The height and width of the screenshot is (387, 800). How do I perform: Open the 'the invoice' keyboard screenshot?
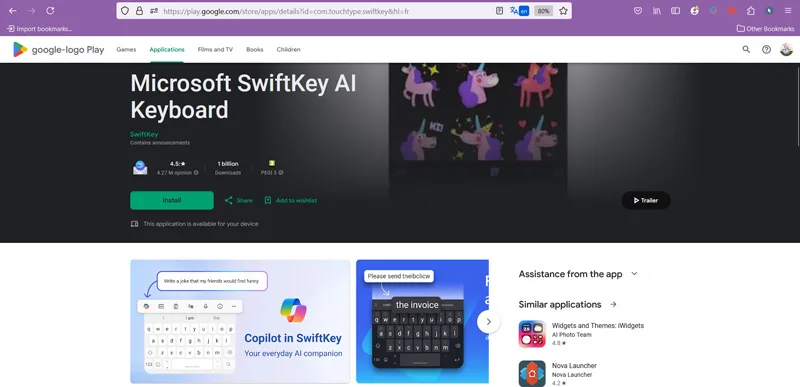point(422,321)
